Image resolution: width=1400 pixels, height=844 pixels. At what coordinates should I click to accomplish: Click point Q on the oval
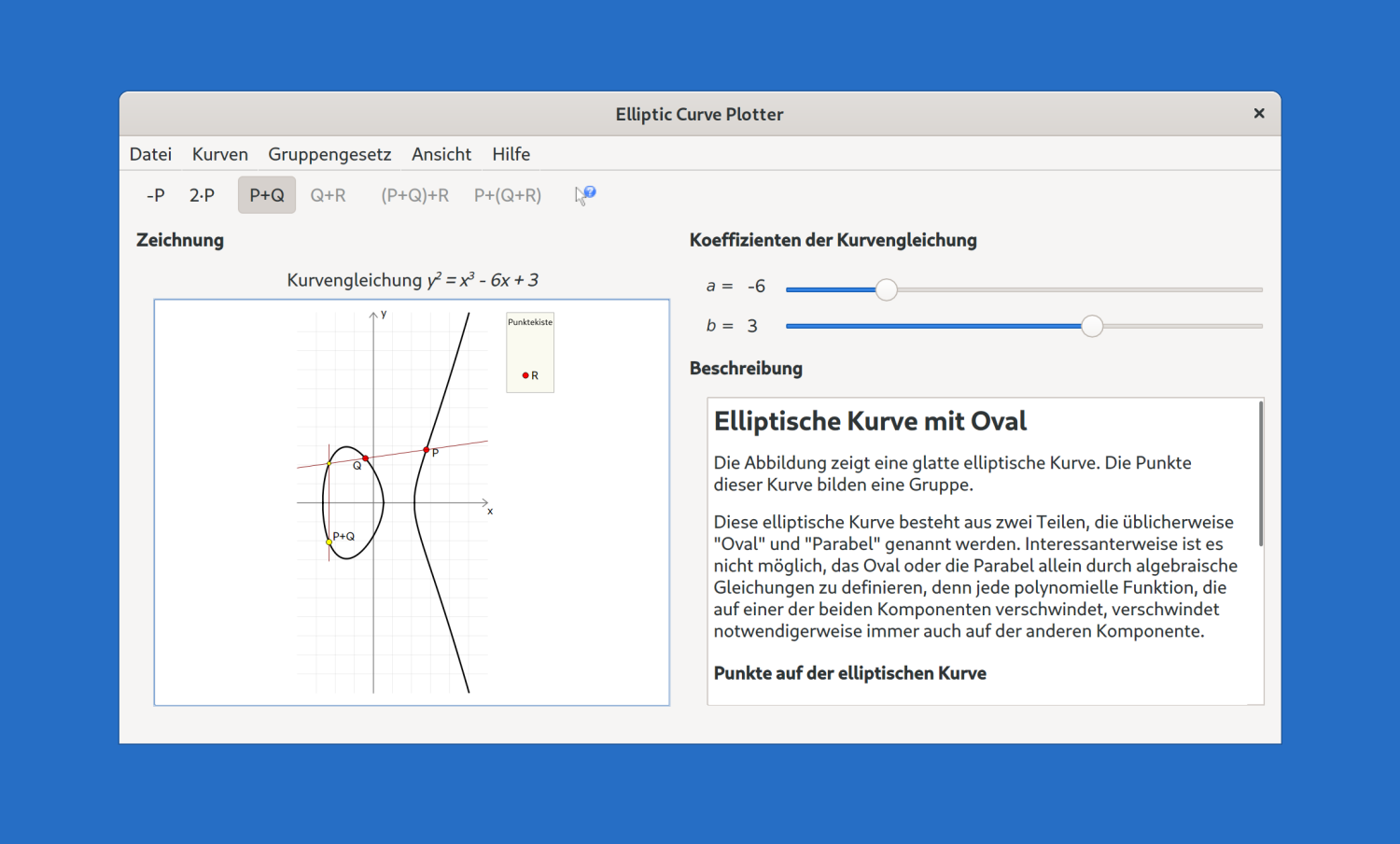pyautogui.click(x=366, y=458)
